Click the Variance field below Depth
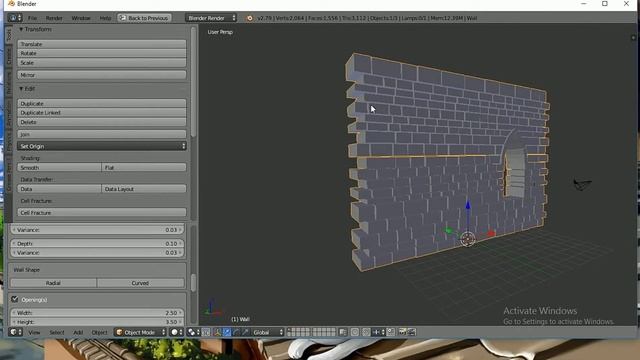Image resolution: width=640 pixels, height=360 pixels. tap(97, 253)
